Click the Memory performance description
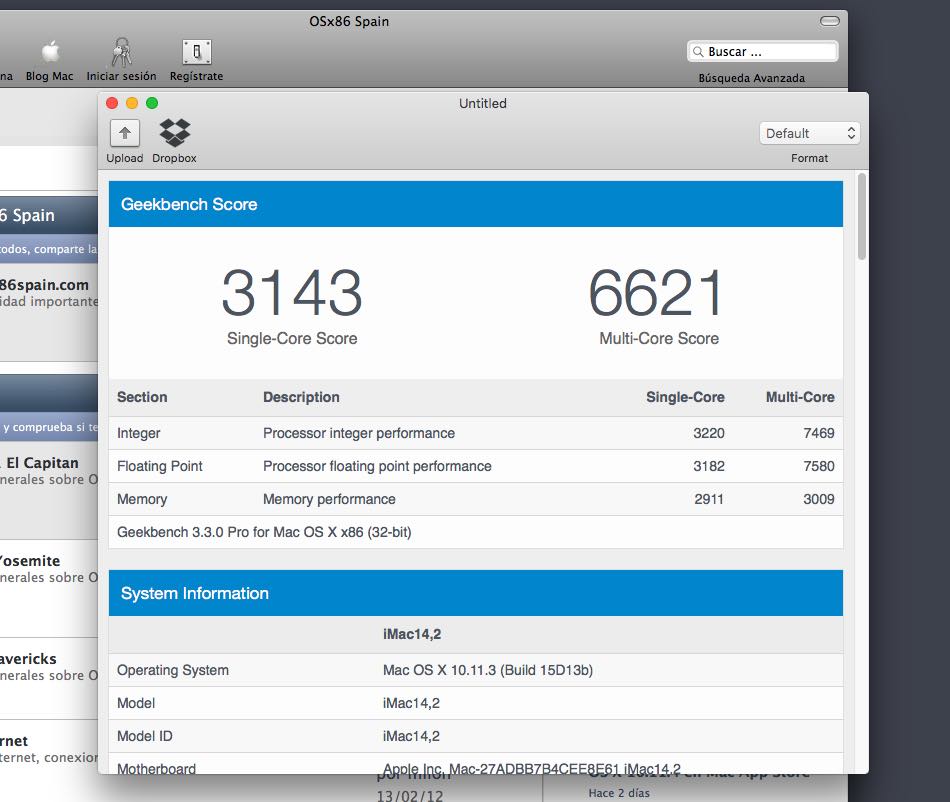Viewport: 950px width, 802px height. click(329, 499)
